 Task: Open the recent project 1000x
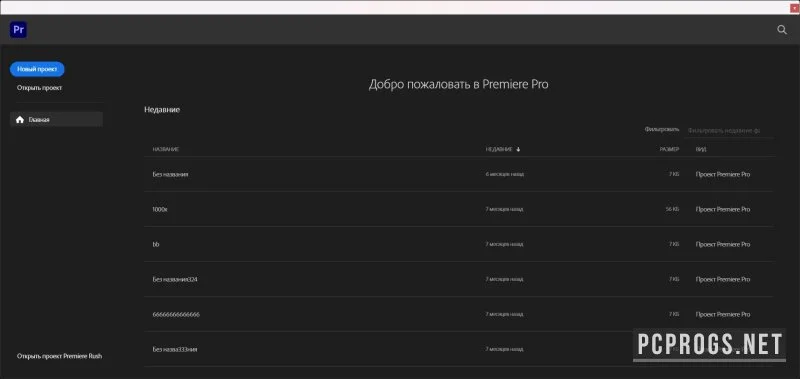pyautogui.click(x=160, y=209)
